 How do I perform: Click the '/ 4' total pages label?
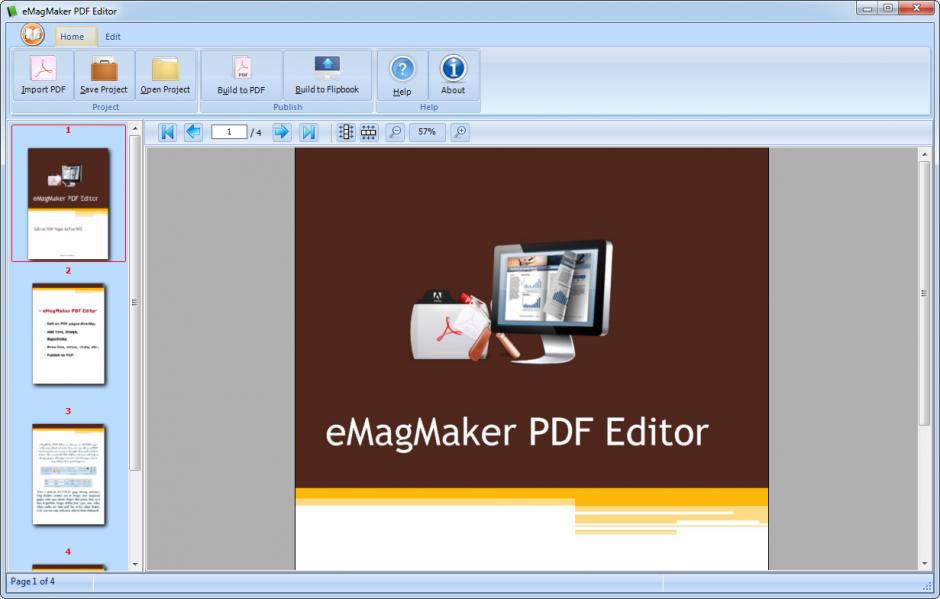[256, 133]
